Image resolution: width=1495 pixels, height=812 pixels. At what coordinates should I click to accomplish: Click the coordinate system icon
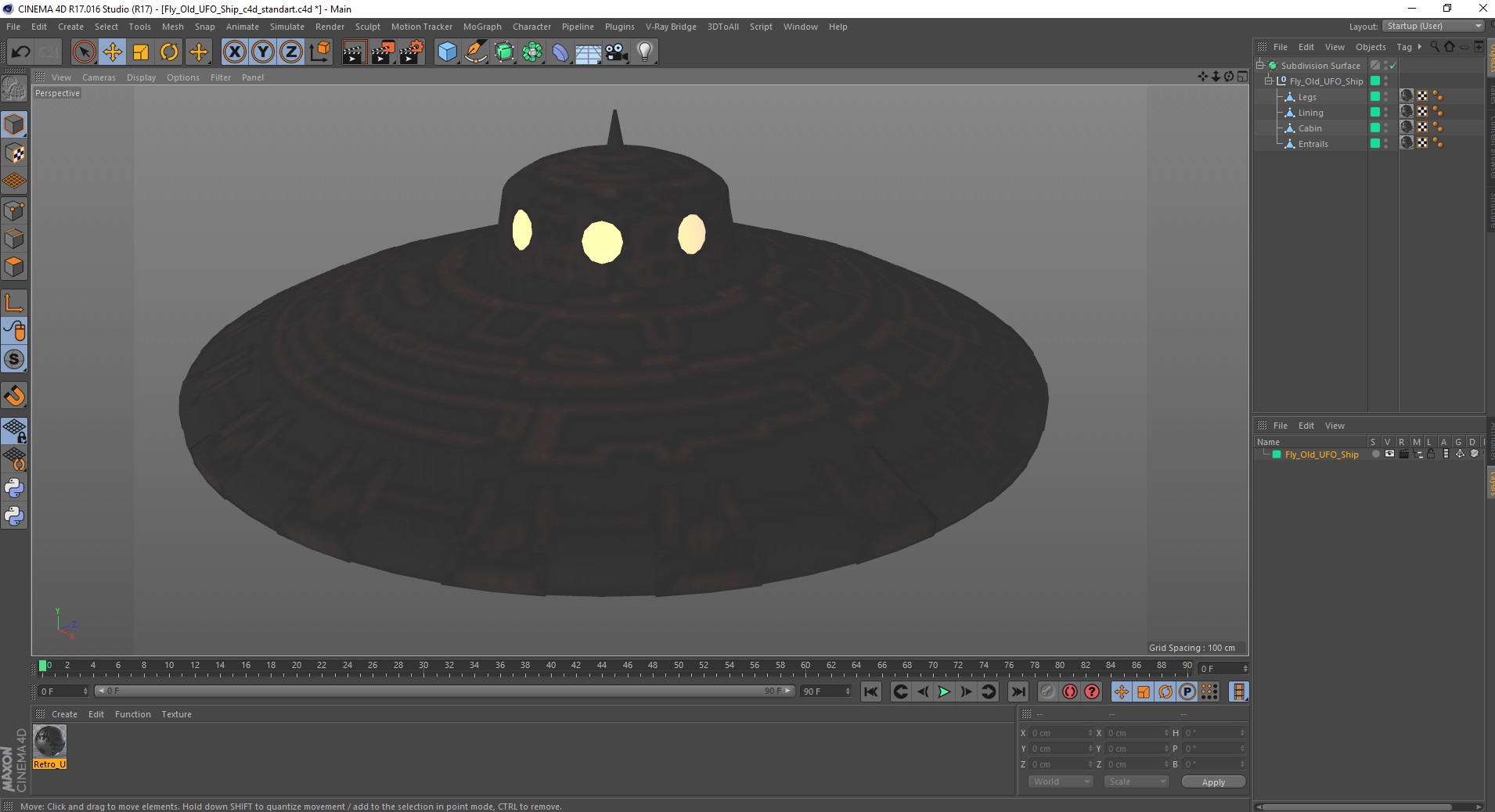[x=320, y=52]
